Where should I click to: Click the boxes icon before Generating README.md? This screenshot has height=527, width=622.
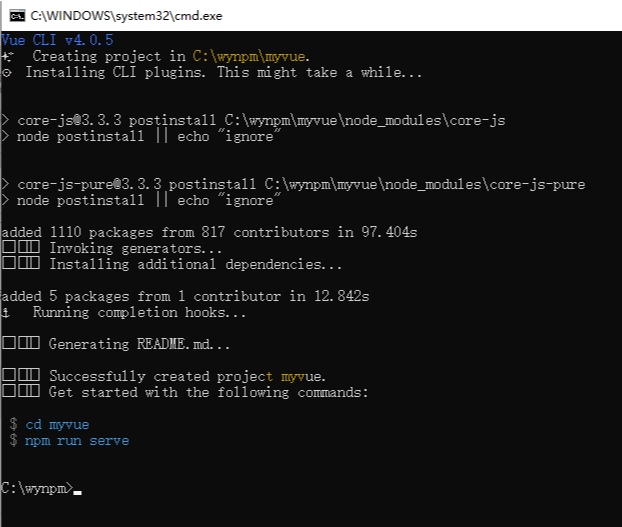click(x=21, y=344)
